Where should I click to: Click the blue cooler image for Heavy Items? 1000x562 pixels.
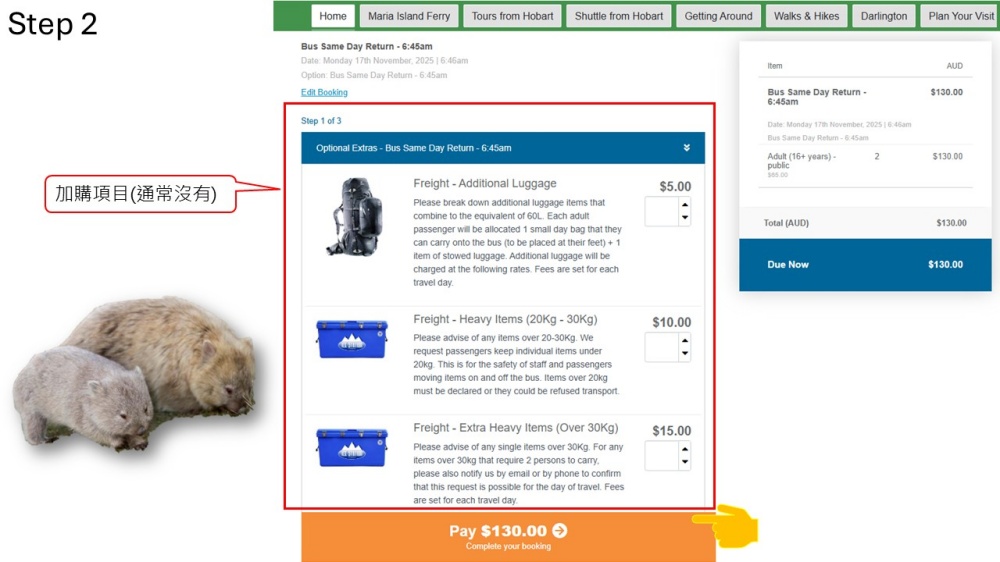(x=352, y=339)
